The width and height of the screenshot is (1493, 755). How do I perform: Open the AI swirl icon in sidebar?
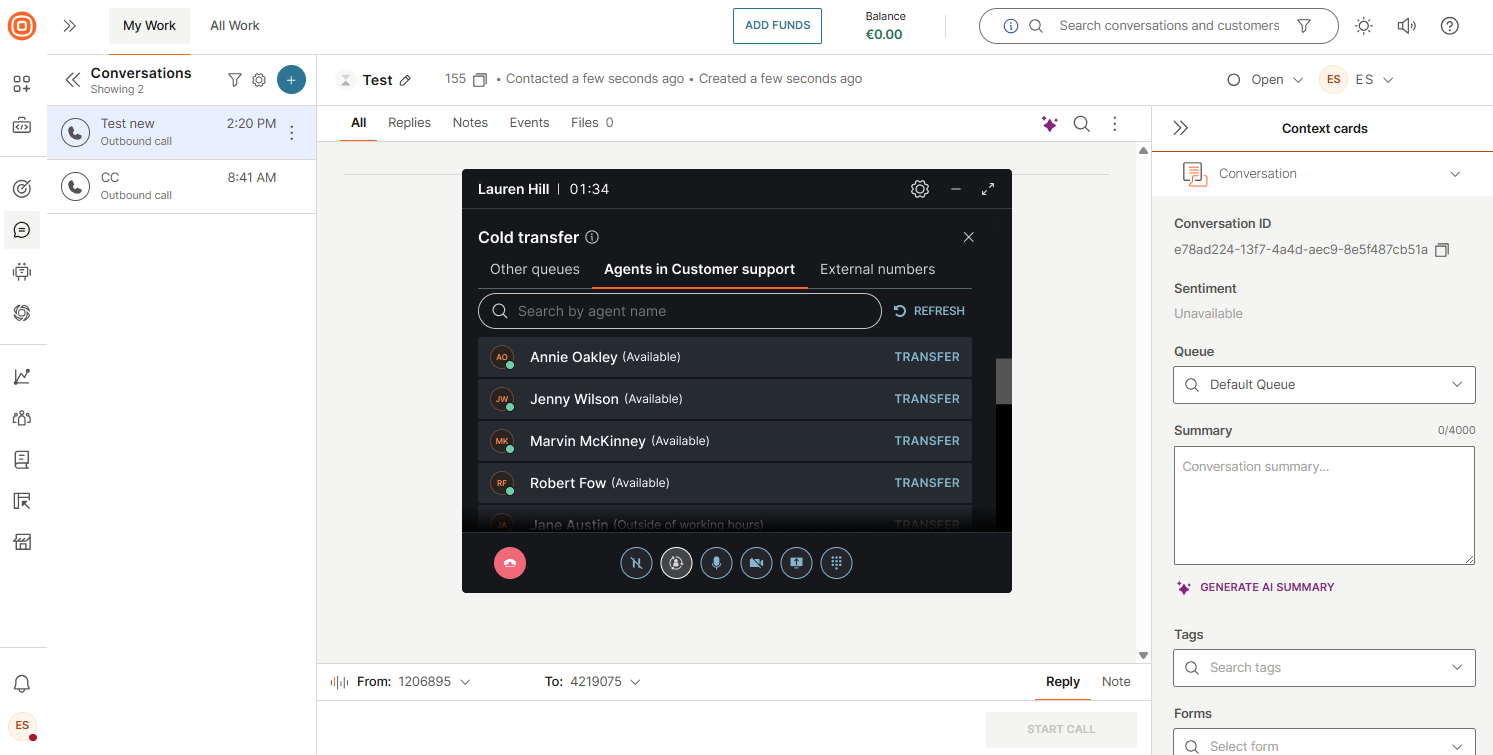[22, 313]
